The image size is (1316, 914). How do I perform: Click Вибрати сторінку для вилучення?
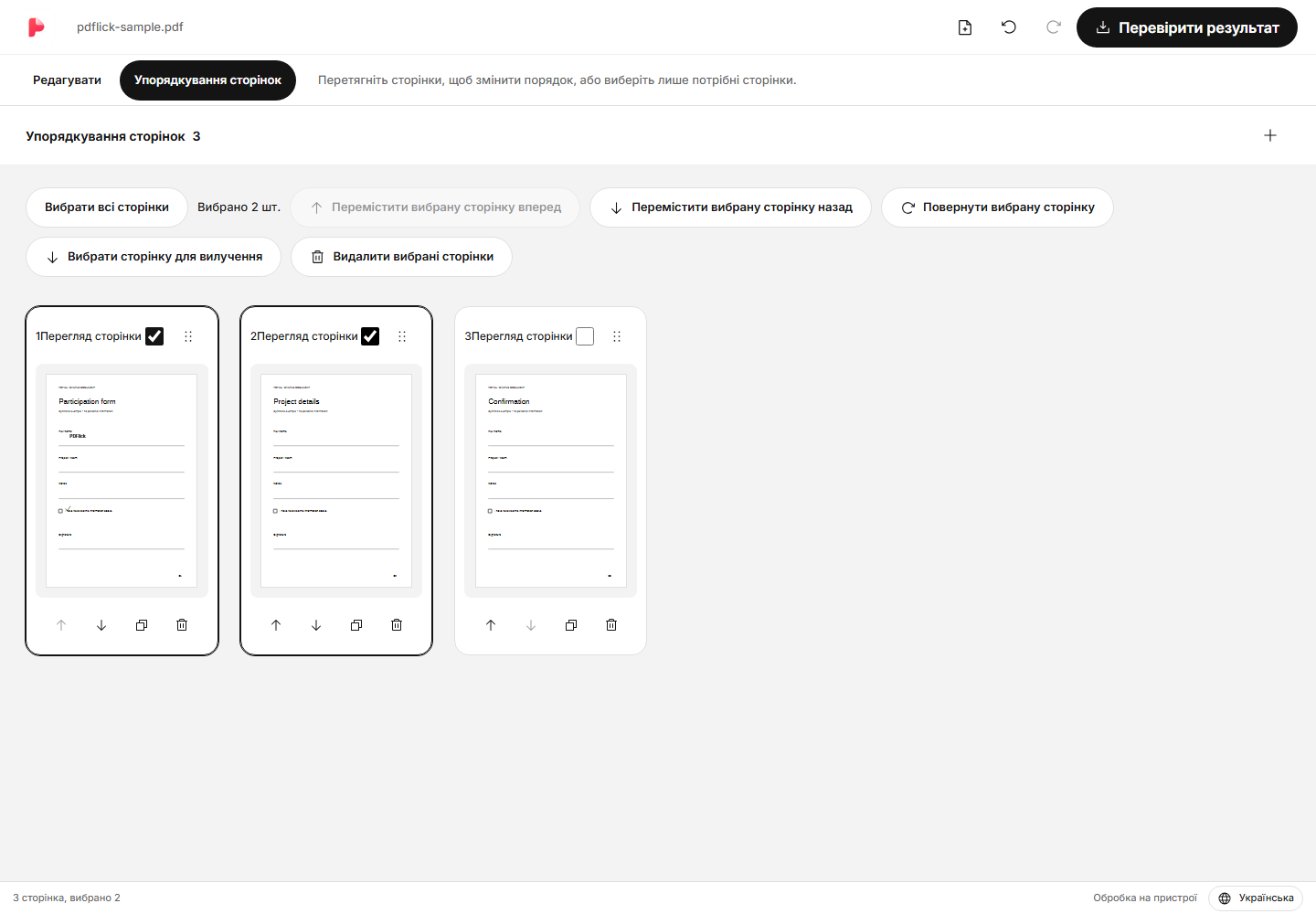click(154, 257)
